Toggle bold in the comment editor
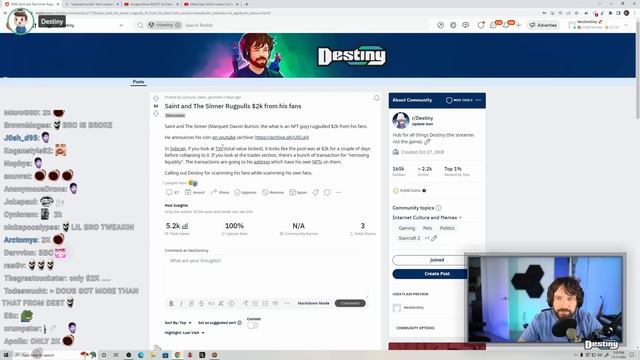640x360 pixels. (x=171, y=303)
